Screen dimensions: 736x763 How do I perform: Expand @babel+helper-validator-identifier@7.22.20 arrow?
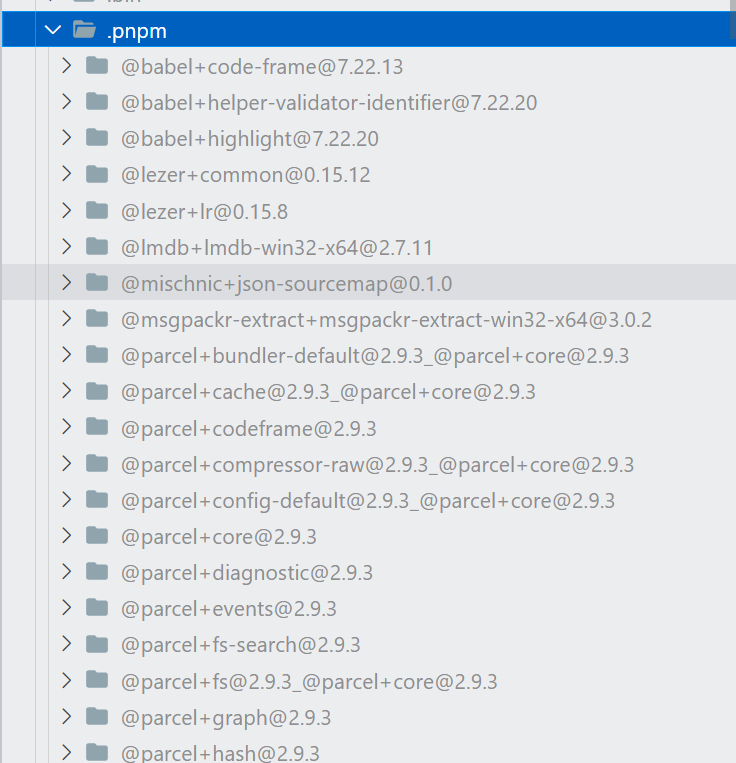click(67, 102)
